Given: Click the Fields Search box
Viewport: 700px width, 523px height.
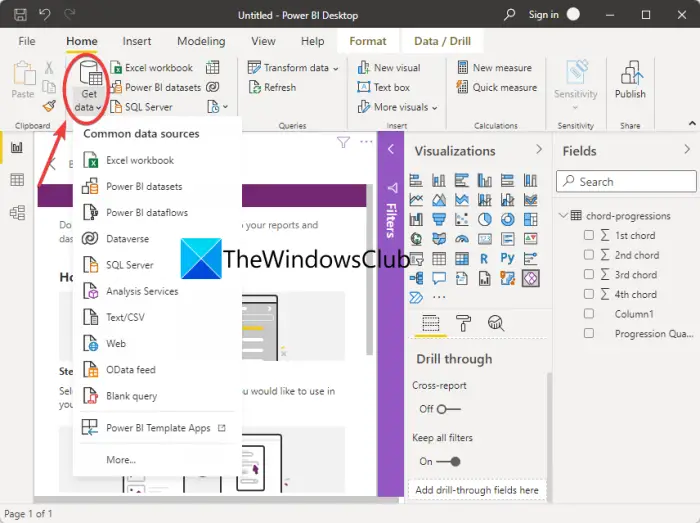Looking at the screenshot, I should 626,181.
